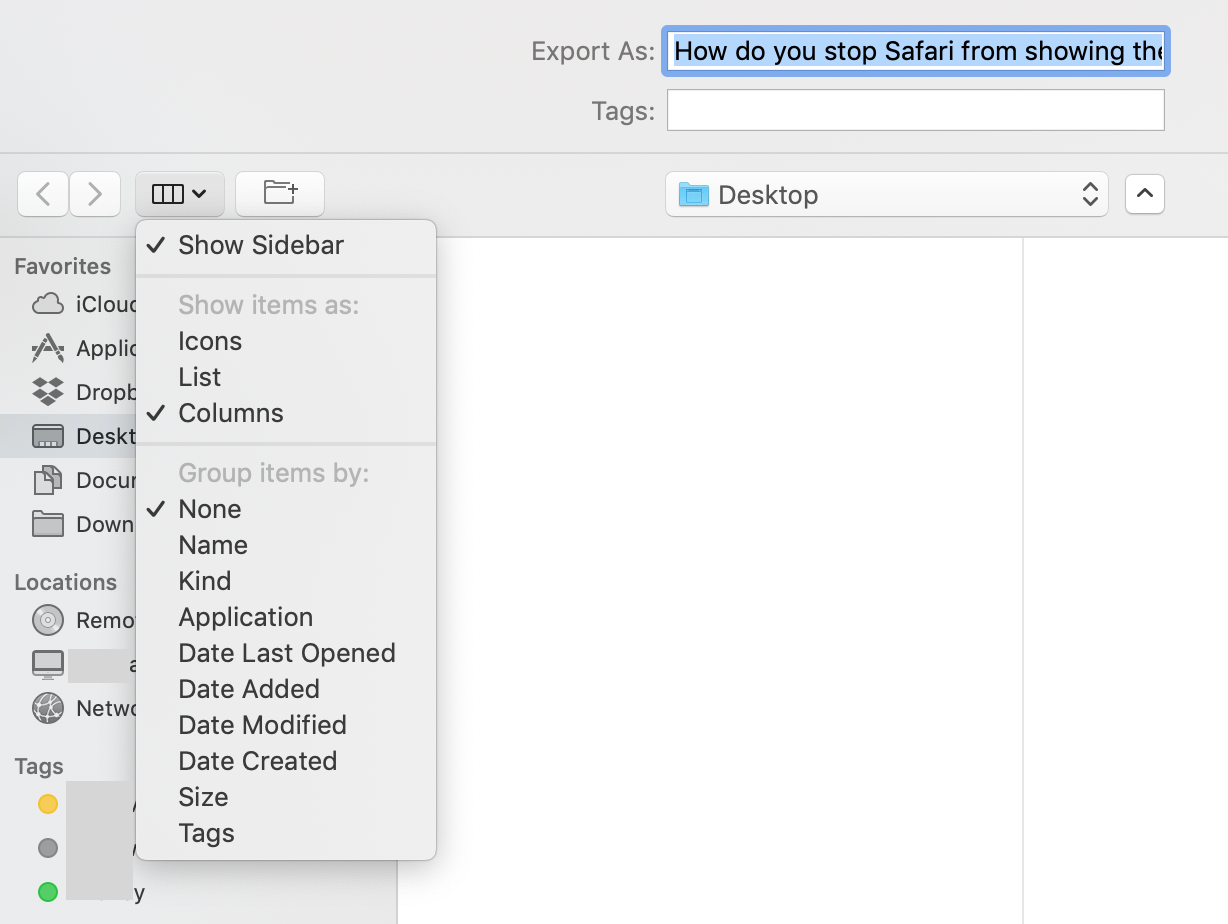
Task: Select Columns view option
Action: (x=286, y=413)
